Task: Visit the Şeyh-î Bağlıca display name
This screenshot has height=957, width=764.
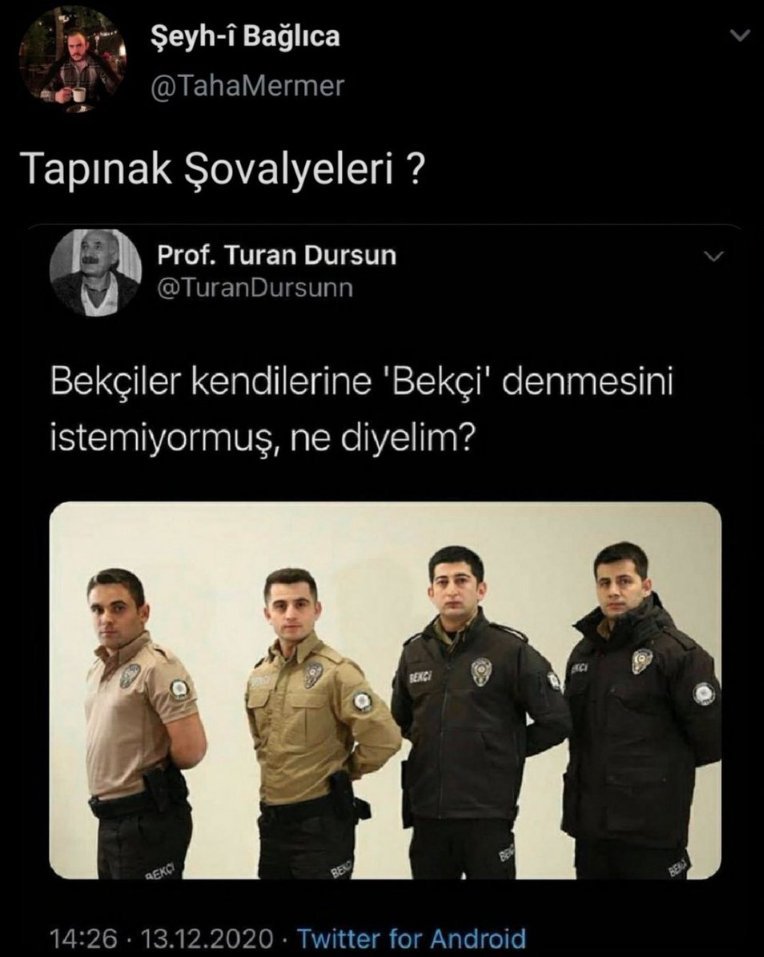Action: [x=245, y=37]
